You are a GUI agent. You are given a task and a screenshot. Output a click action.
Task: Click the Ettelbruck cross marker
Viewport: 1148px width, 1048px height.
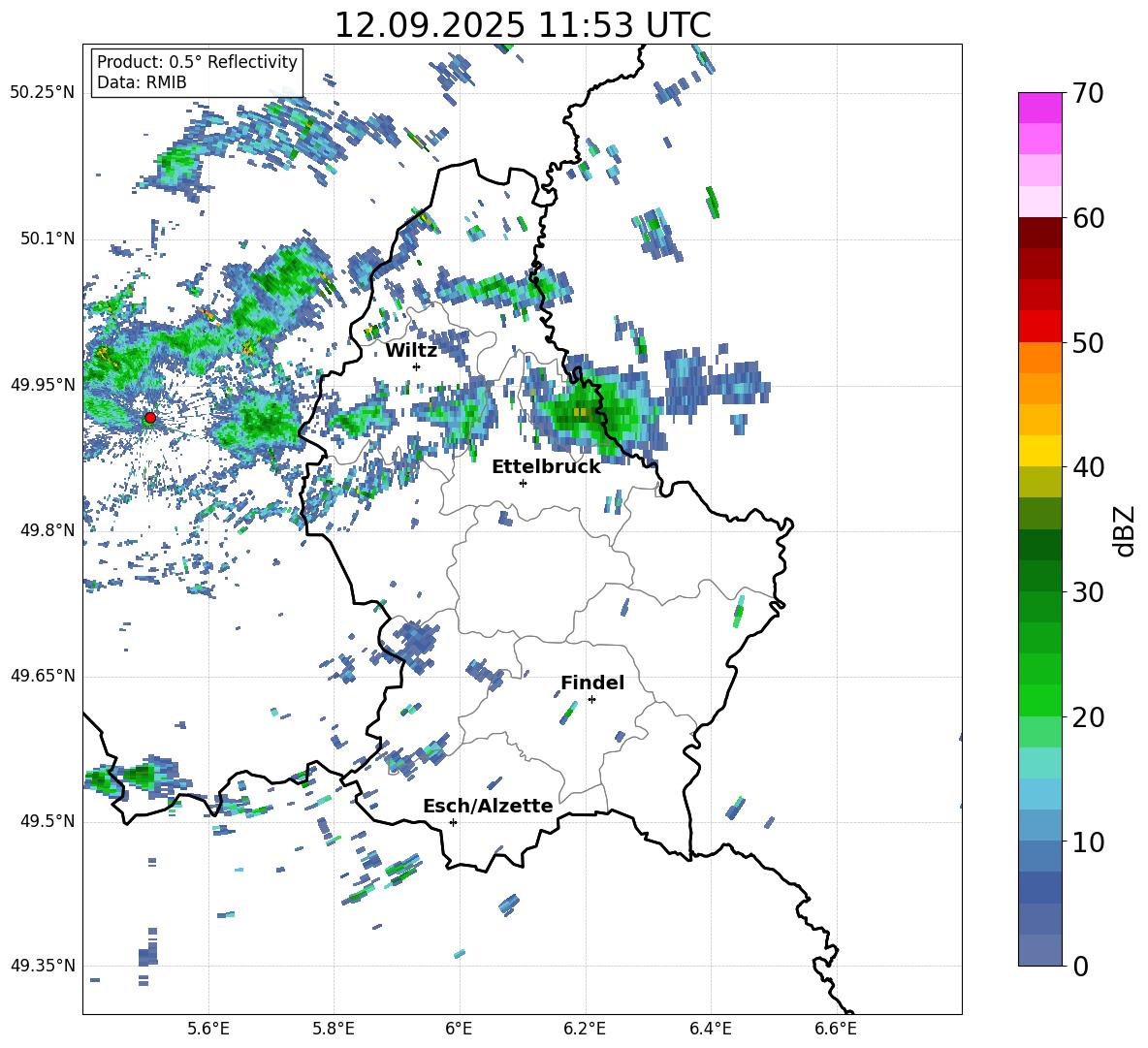pyautogui.click(x=523, y=483)
